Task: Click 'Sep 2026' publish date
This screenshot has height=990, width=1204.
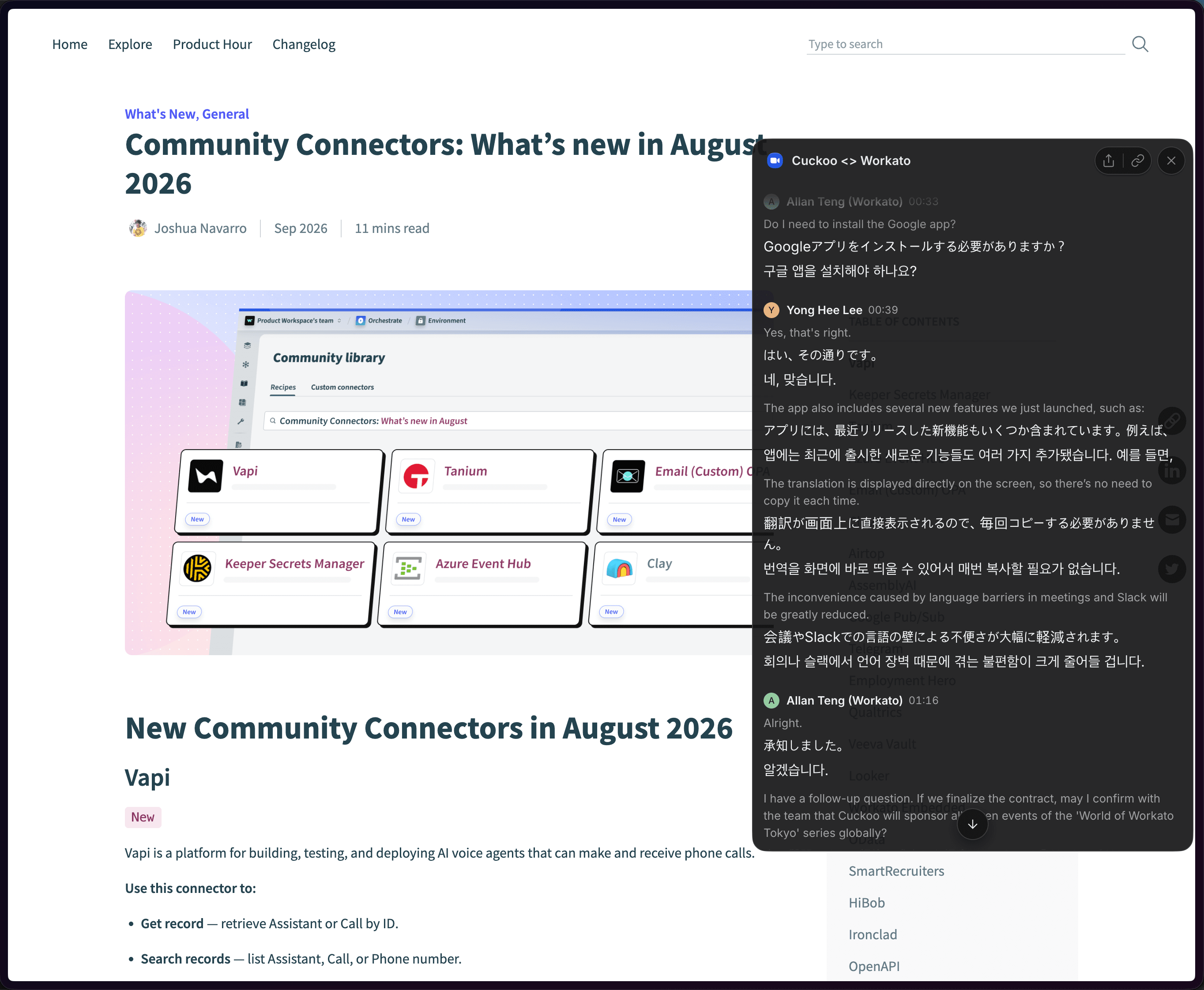Action: (301, 228)
